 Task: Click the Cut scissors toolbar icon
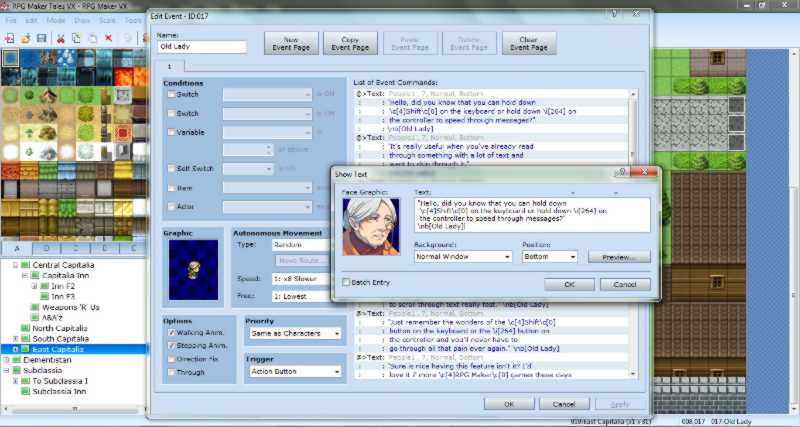tap(61, 38)
